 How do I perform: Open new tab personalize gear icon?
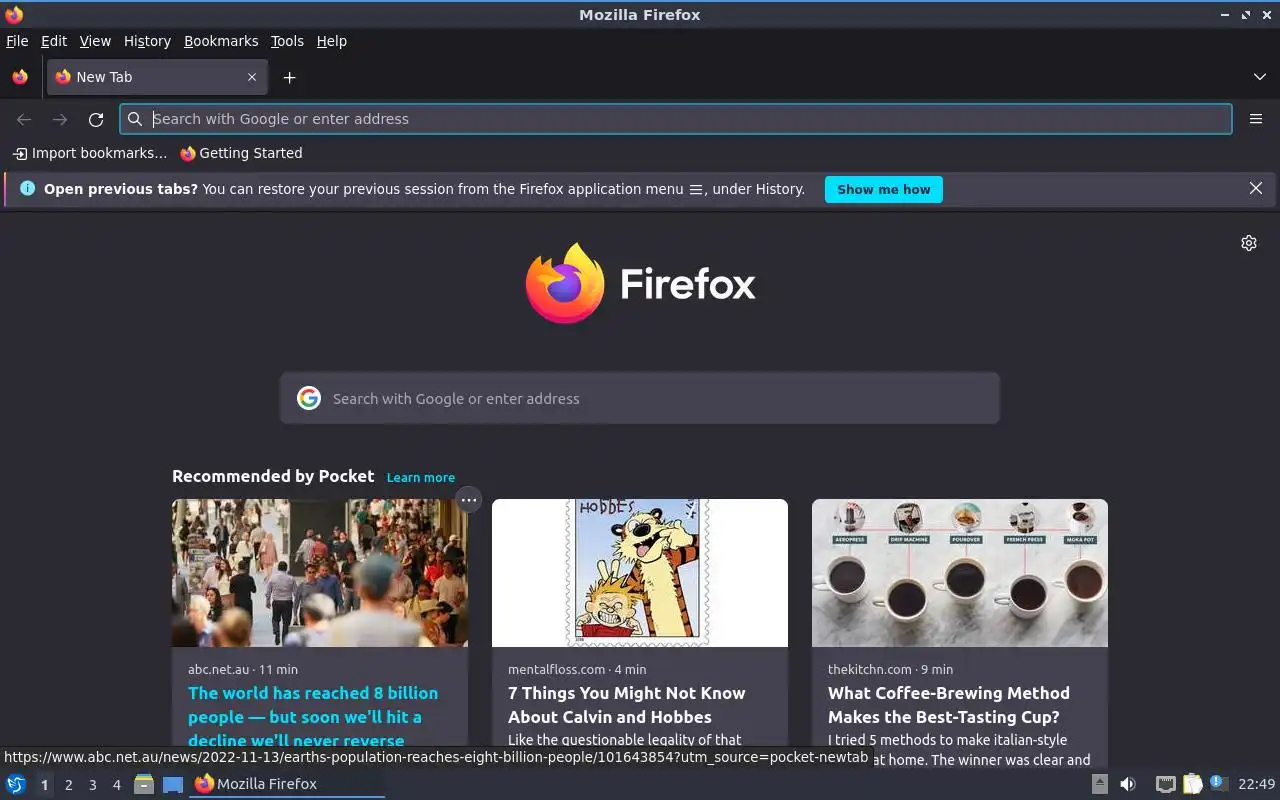pos(1248,243)
